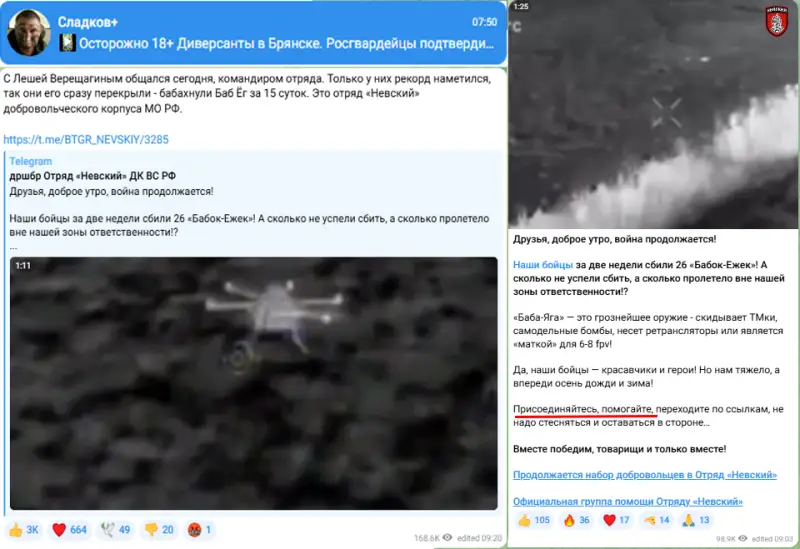Image resolution: width=800 pixels, height=549 pixels.
Task: Open the t.me/BTGR_NEVSKIY/3285 link
Action: pyautogui.click(x=86, y=139)
